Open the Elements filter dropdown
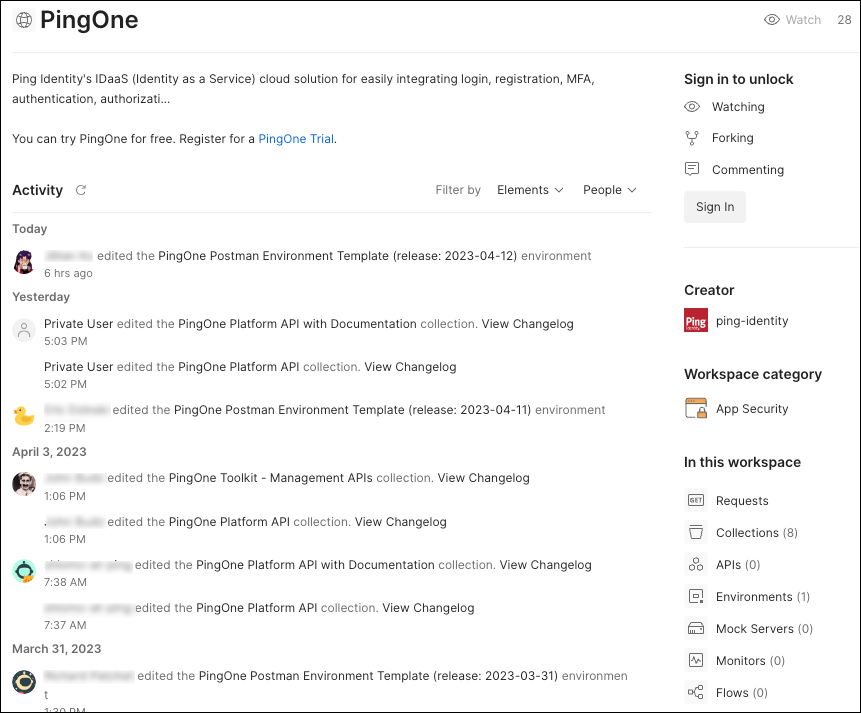Viewport: 861px width, 713px height. (x=530, y=190)
